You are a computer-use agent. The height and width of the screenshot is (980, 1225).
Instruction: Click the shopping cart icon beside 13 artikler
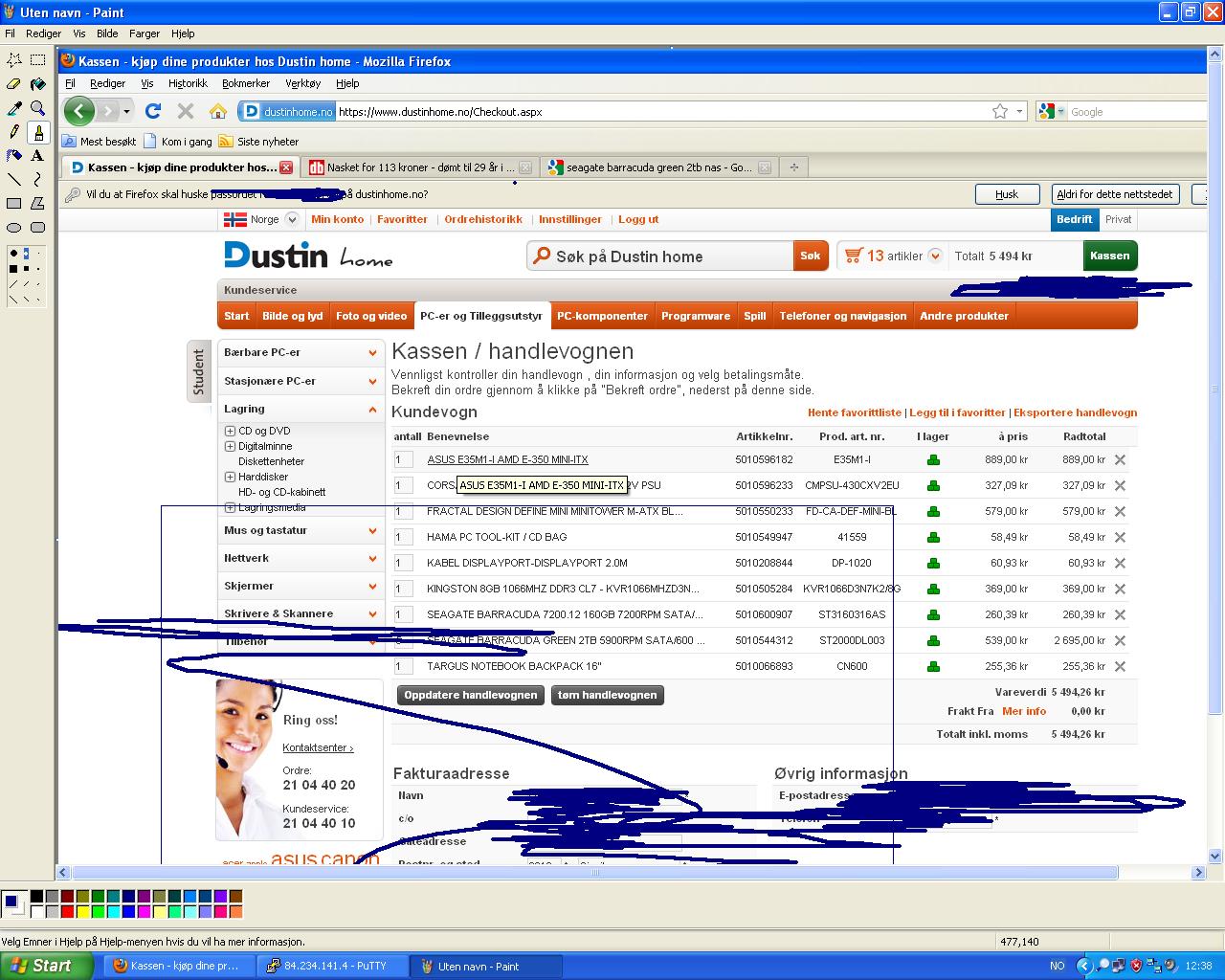click(854, 256)
